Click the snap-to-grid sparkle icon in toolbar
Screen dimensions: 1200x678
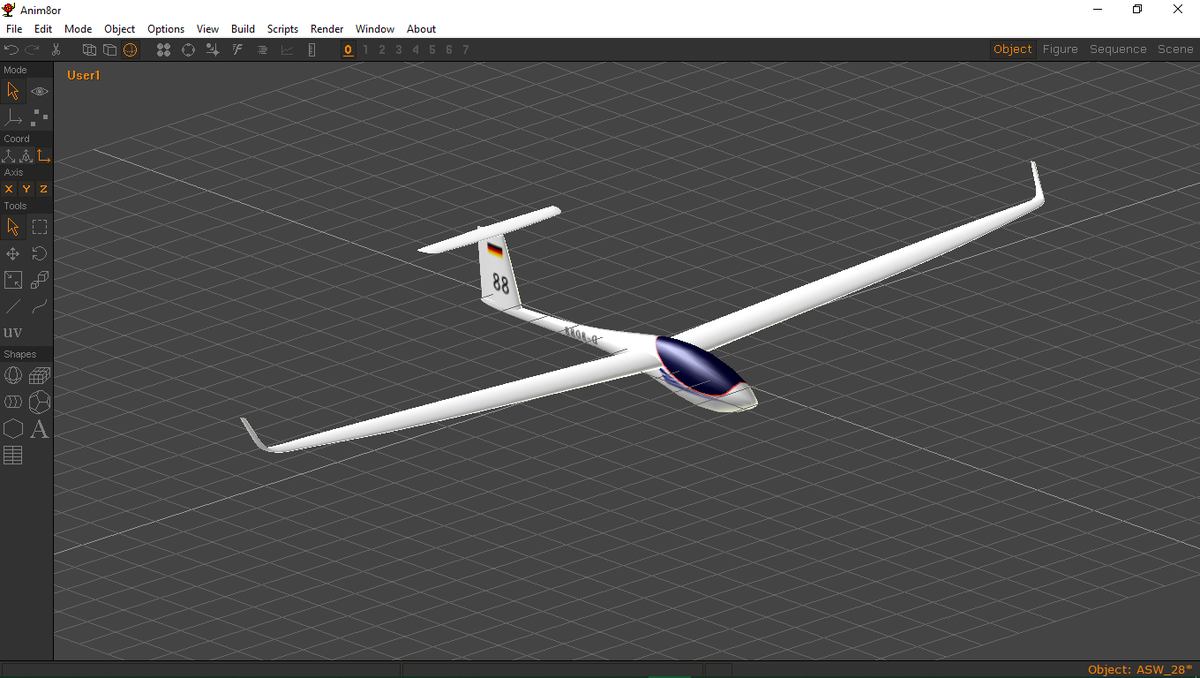click(212, 50)
